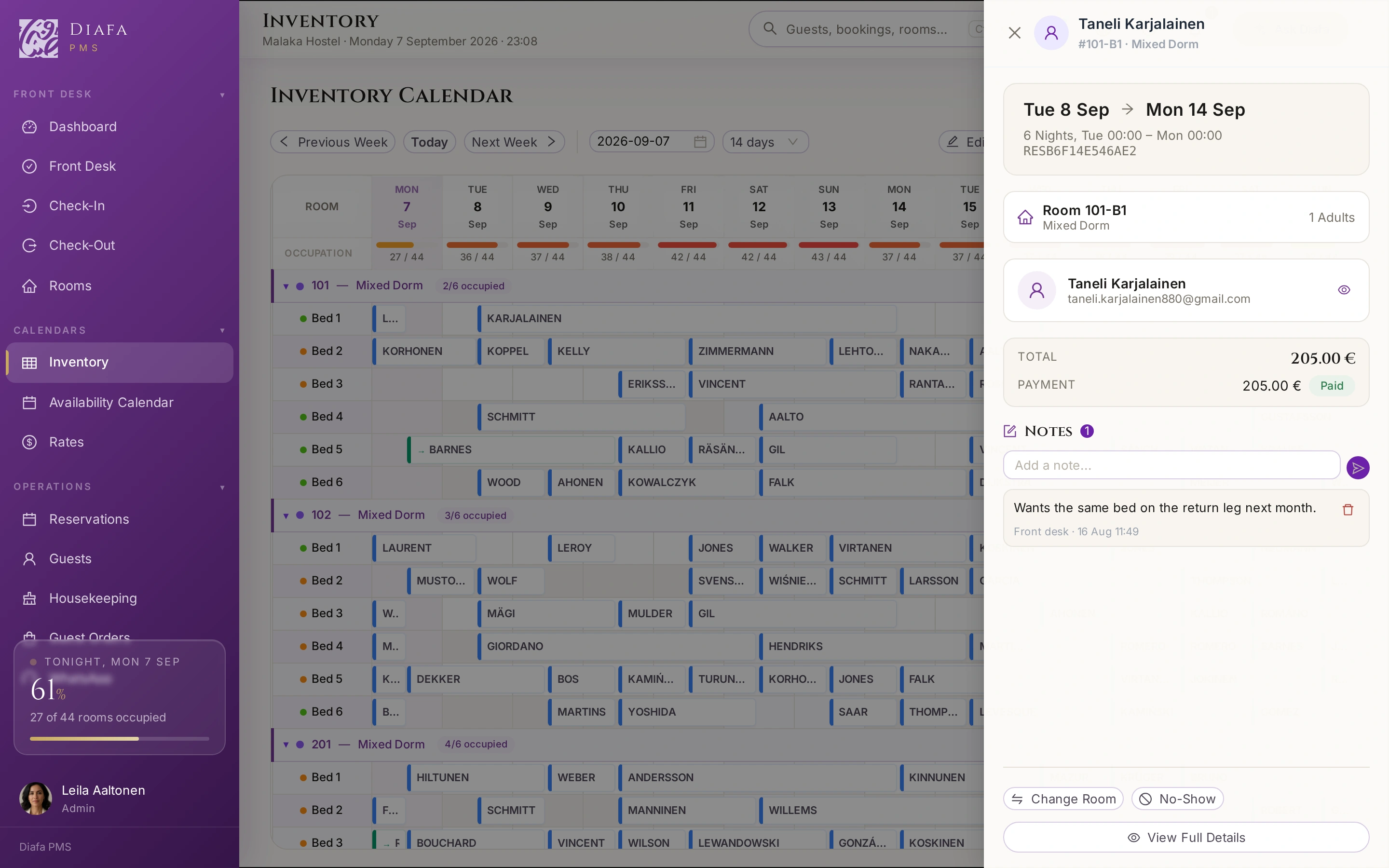Click the Change Room button
The width and height of the screenshot is (1389, 868).
(1063, 799)
